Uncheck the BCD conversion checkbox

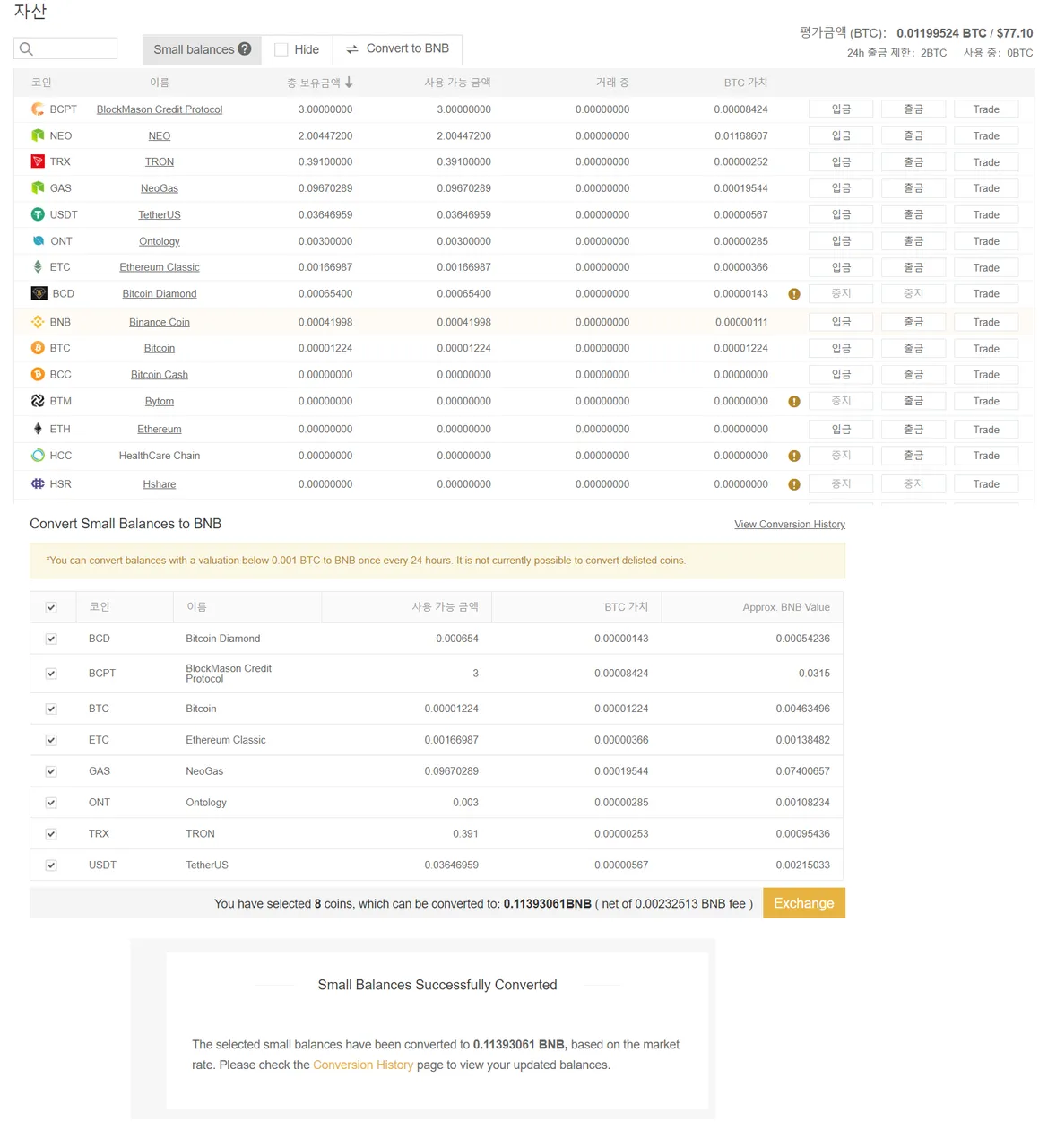(51, 639)
